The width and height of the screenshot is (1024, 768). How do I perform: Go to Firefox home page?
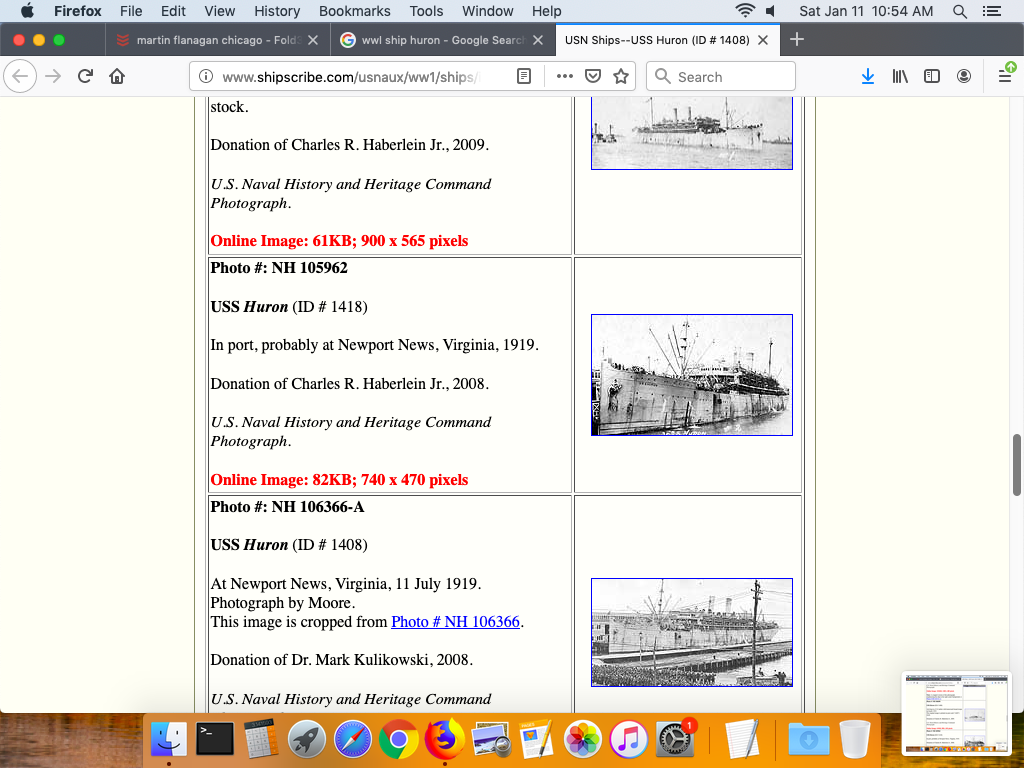[117, 77]
